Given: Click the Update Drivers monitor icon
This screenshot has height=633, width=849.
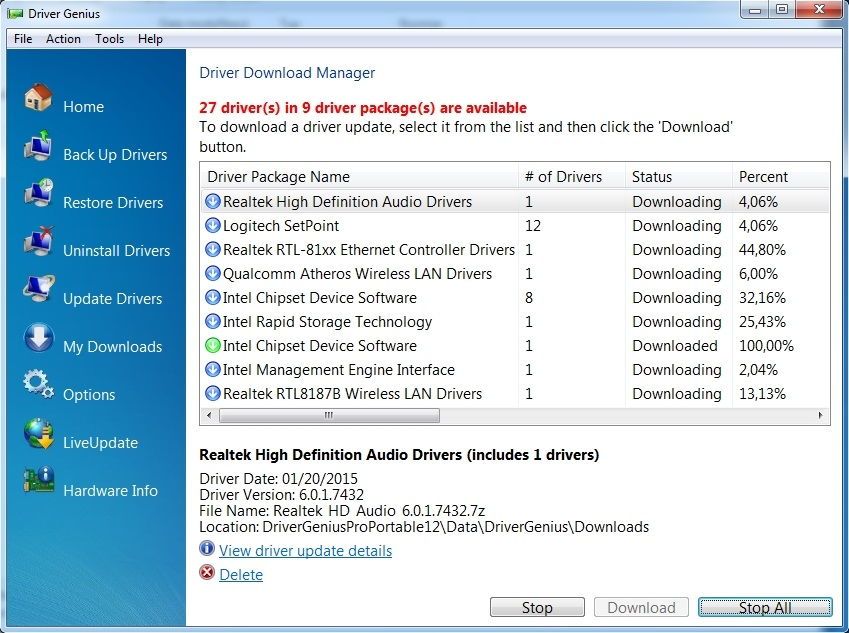Looking at the screenshot, I should [x=38, y=290].
